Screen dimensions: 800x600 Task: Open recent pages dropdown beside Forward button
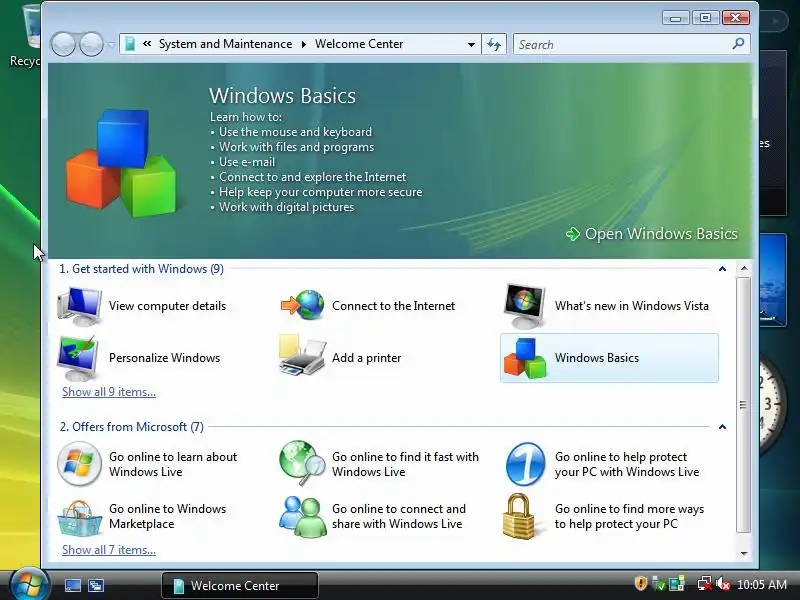coord(111,45)
